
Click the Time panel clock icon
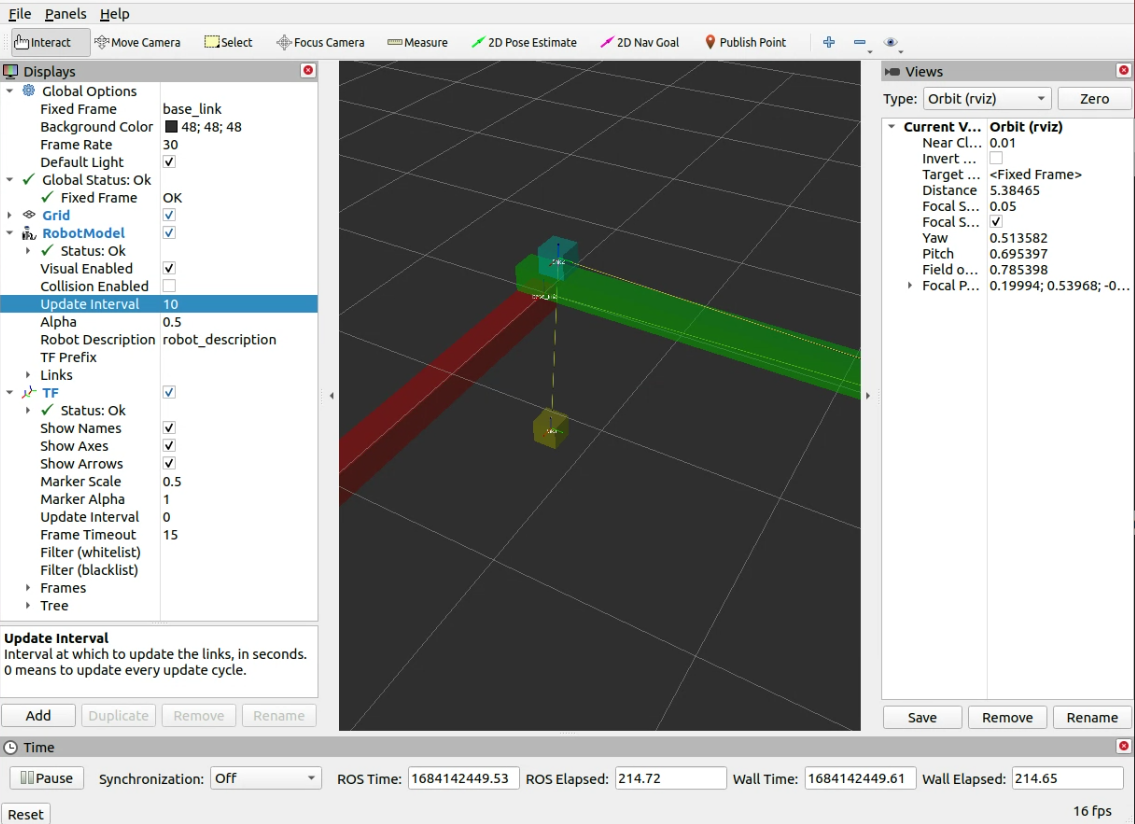tap(11, 747)
